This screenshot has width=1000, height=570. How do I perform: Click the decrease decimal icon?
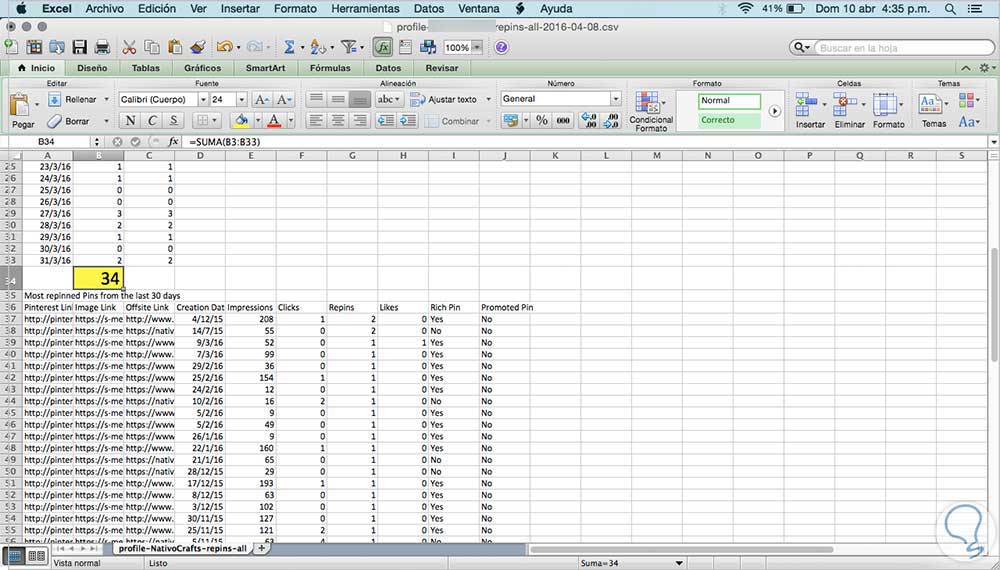pos(611,121)
